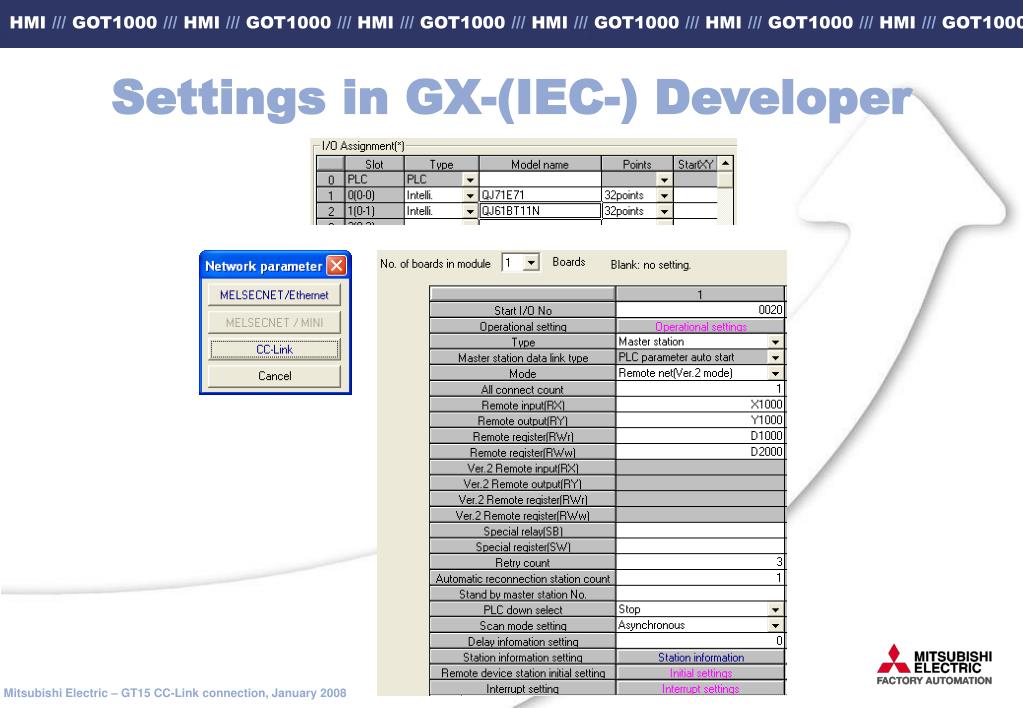
Task: Click the Special register(SW) value cell
Action: pyautogui.click(x=701, y=546)
